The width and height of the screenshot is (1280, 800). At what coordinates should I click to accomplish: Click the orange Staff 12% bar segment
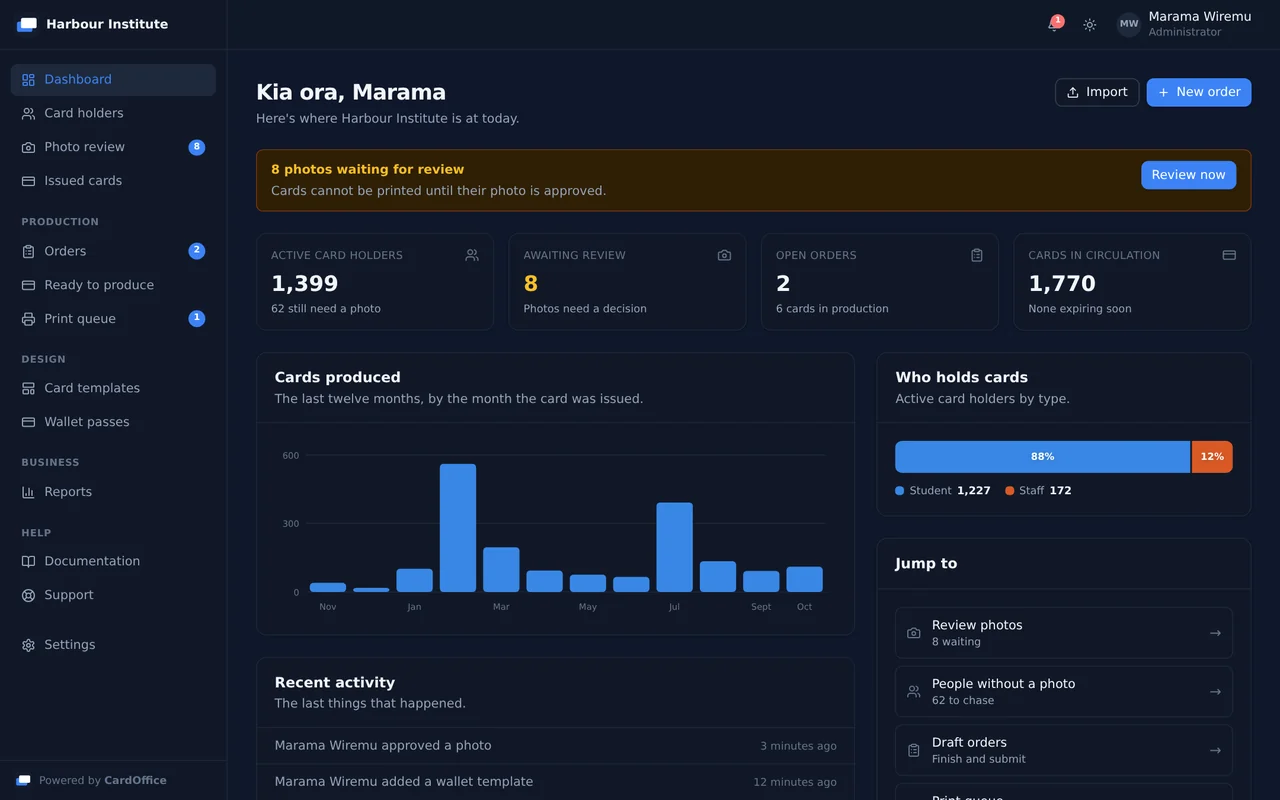[x=1212, y=457]
